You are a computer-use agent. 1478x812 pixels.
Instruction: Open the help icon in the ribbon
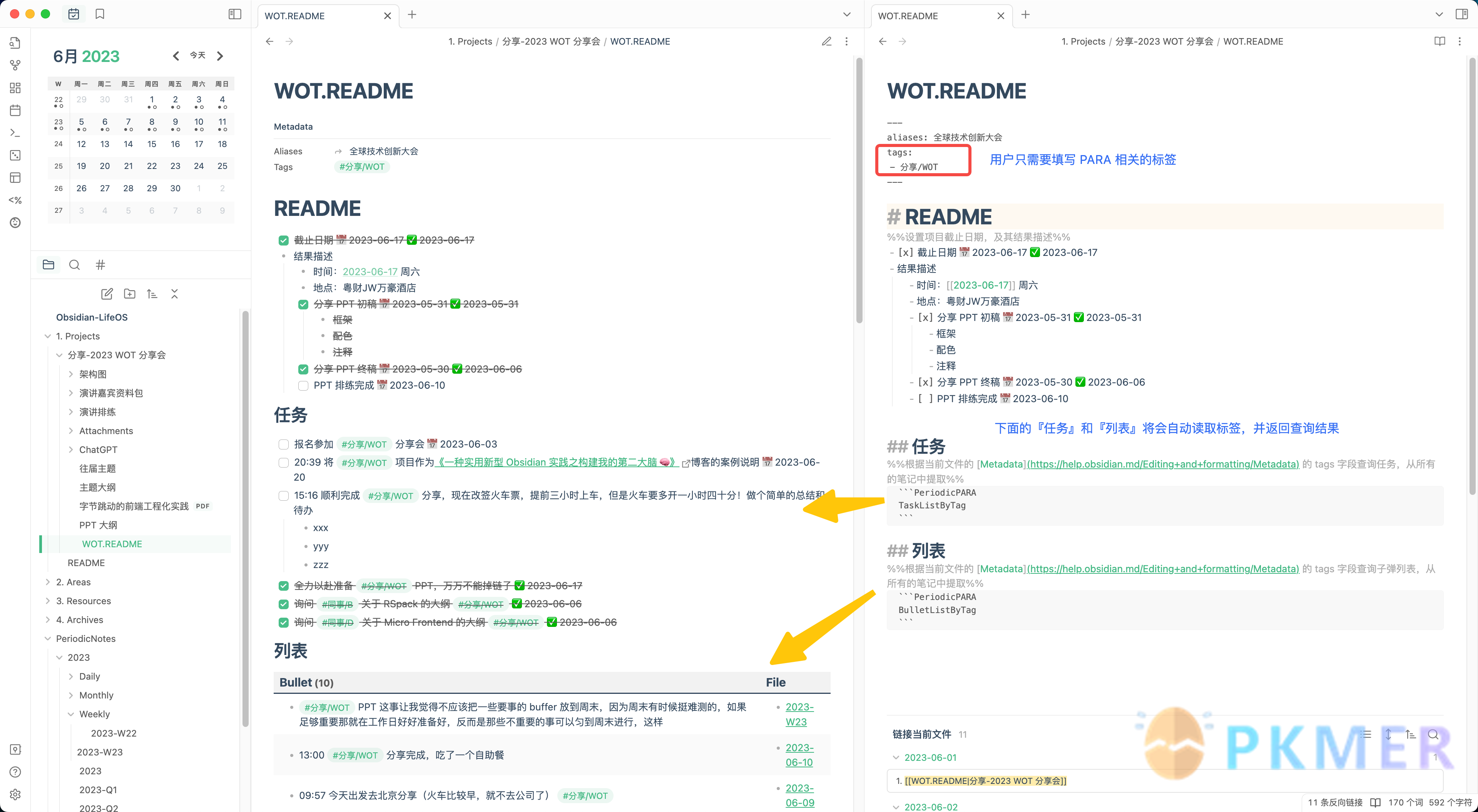tap(15, 772)
